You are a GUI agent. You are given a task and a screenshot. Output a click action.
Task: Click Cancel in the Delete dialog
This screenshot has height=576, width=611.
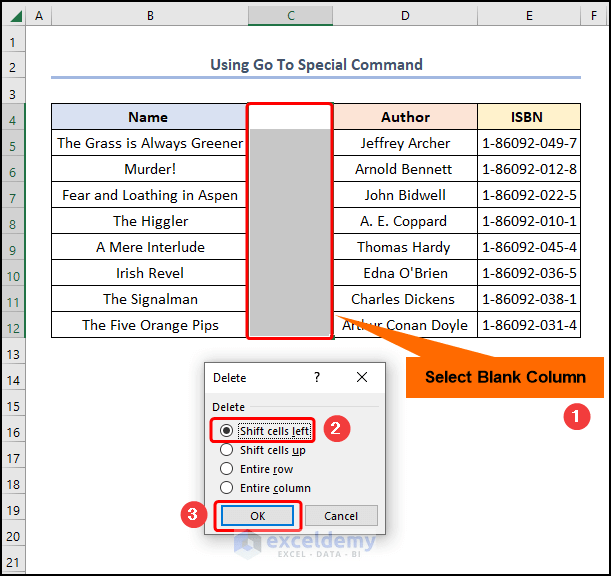(x=341, y=516)
